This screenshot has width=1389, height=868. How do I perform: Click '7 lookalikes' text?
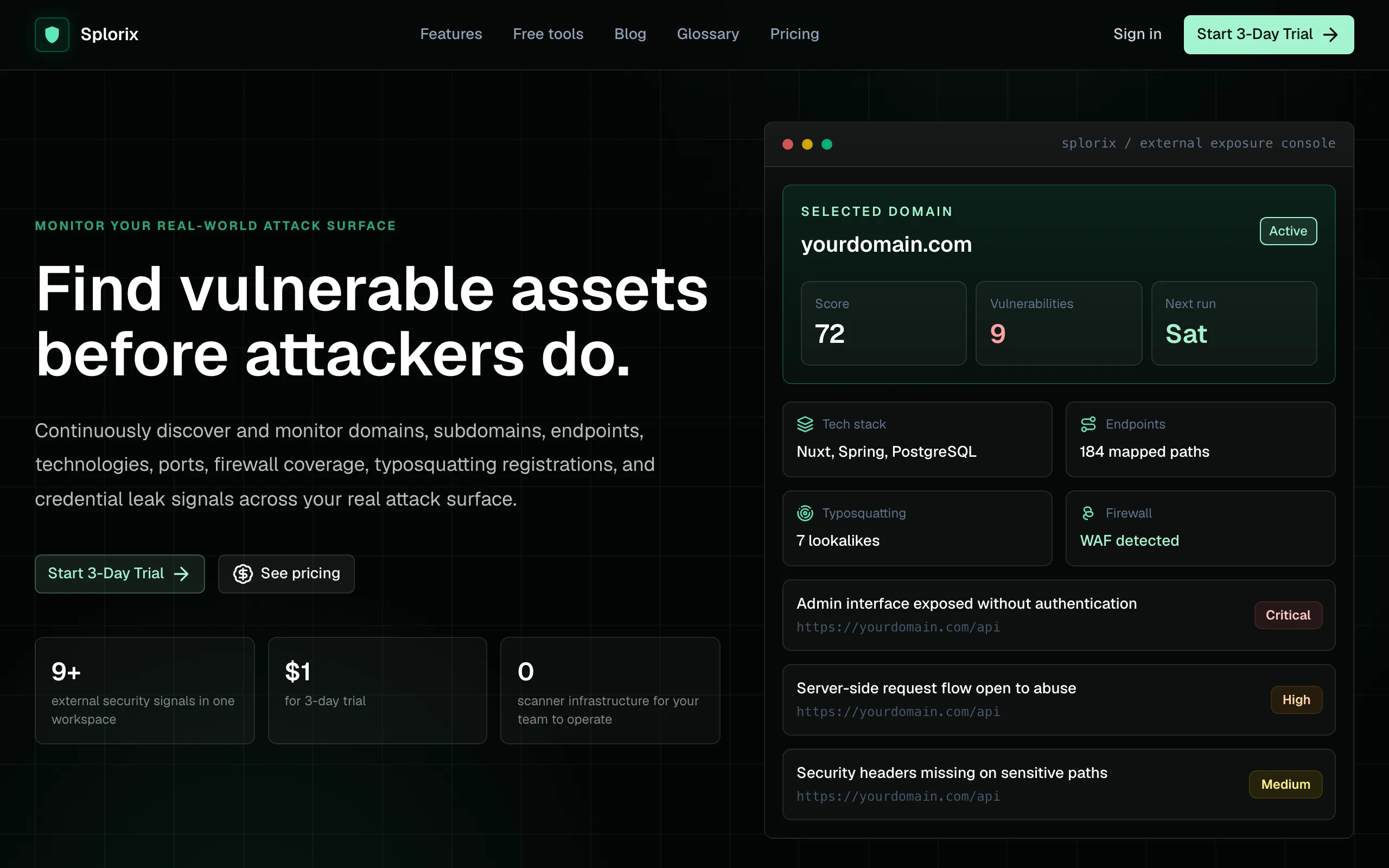(838, 541)
